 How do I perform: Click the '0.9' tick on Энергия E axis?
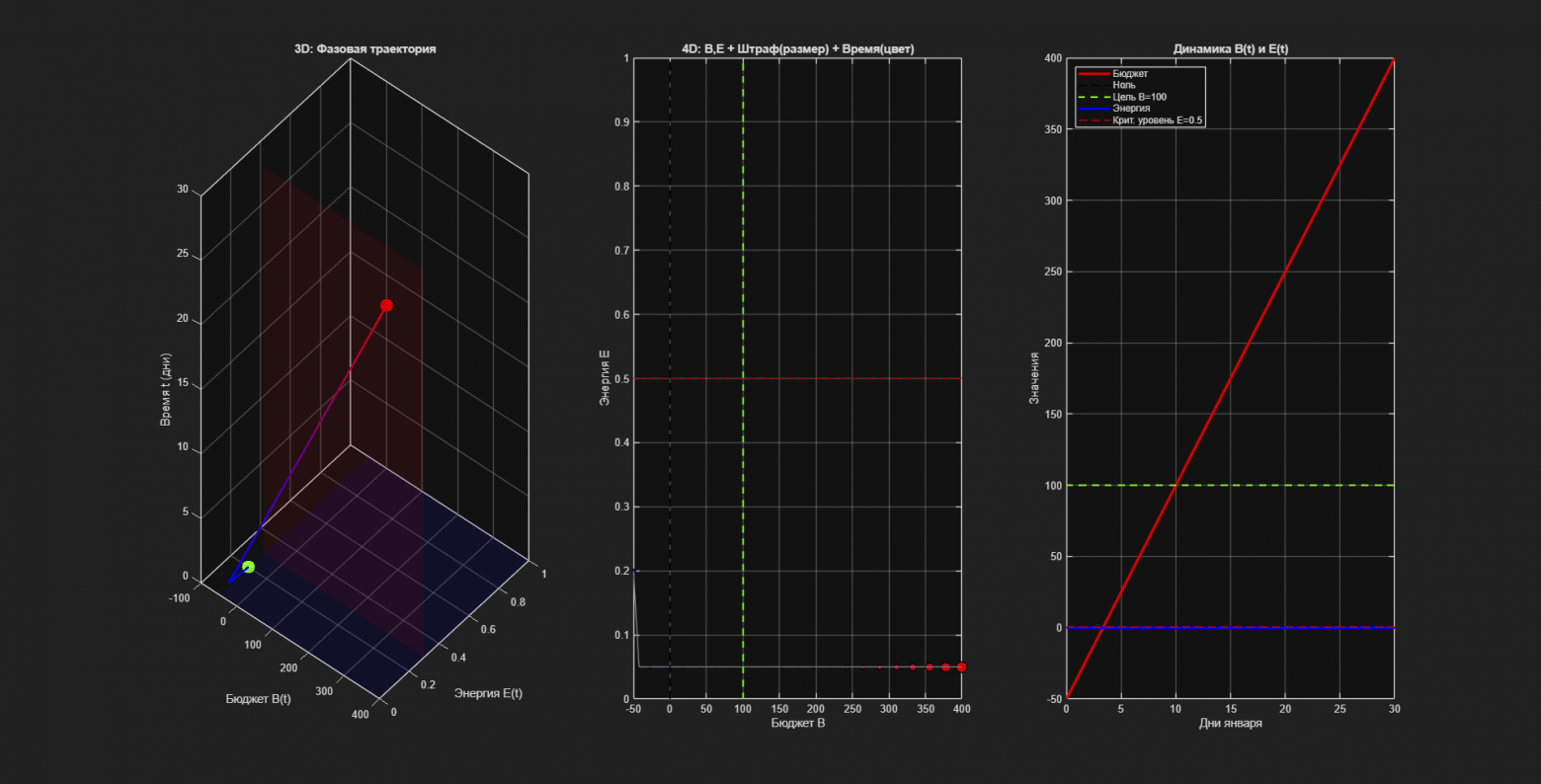coord(619,122)
